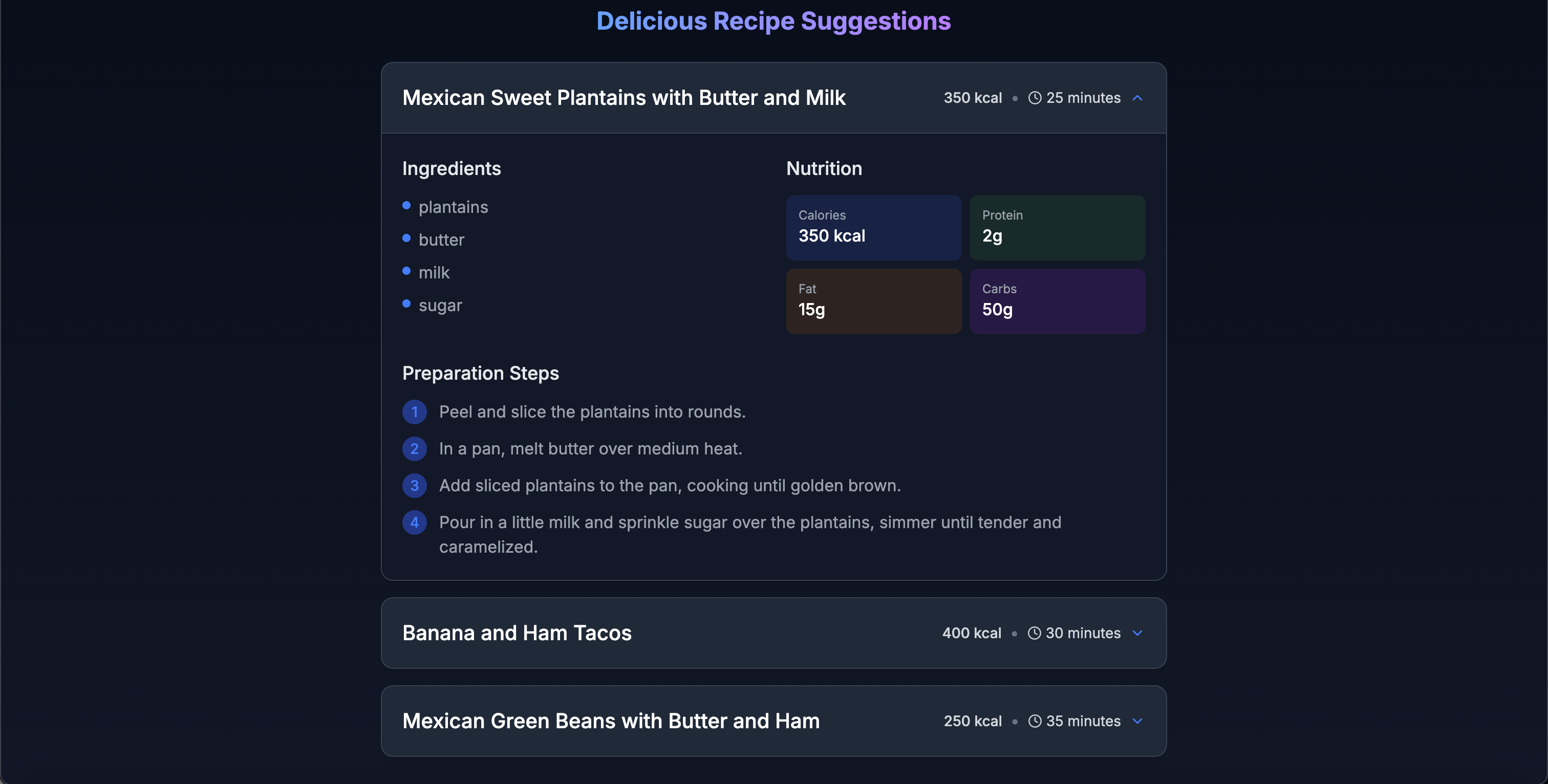
Task: Click the clock icon beside 35 minutes
Action: pyautogui.click(x=1034, y=721)
